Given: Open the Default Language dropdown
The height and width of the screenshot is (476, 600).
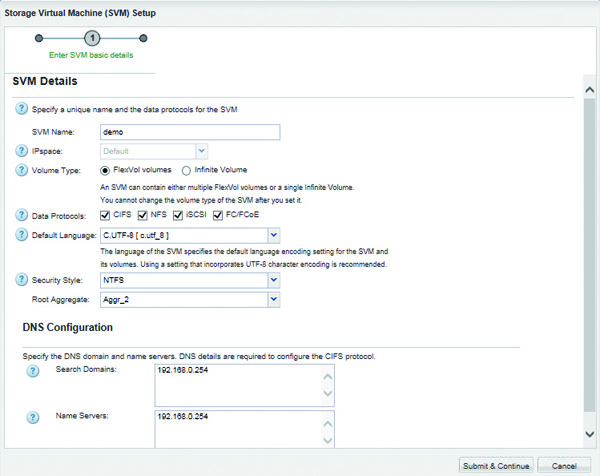Looking at the screenshot, I should [274, 235].
